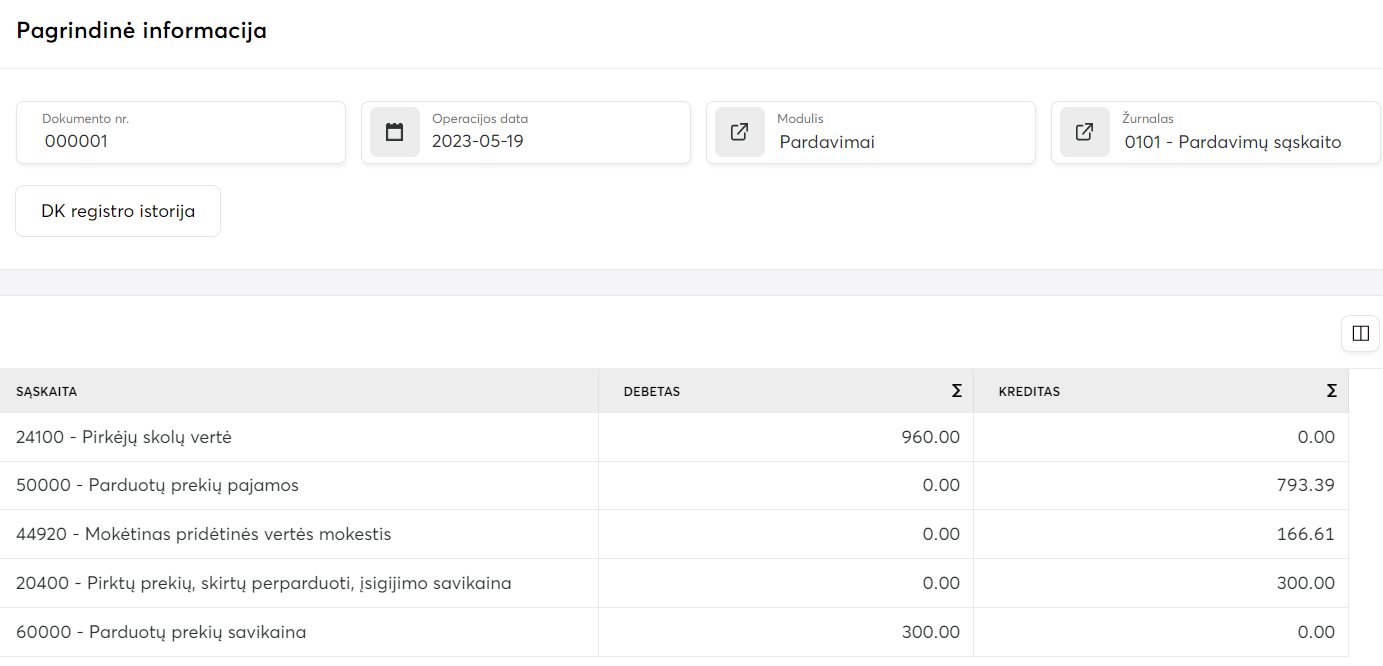Open DK registro istorija
Image resolution: width=1383 pixels, height=666 pixels.
pyautogui.click(x=118, y=211)
